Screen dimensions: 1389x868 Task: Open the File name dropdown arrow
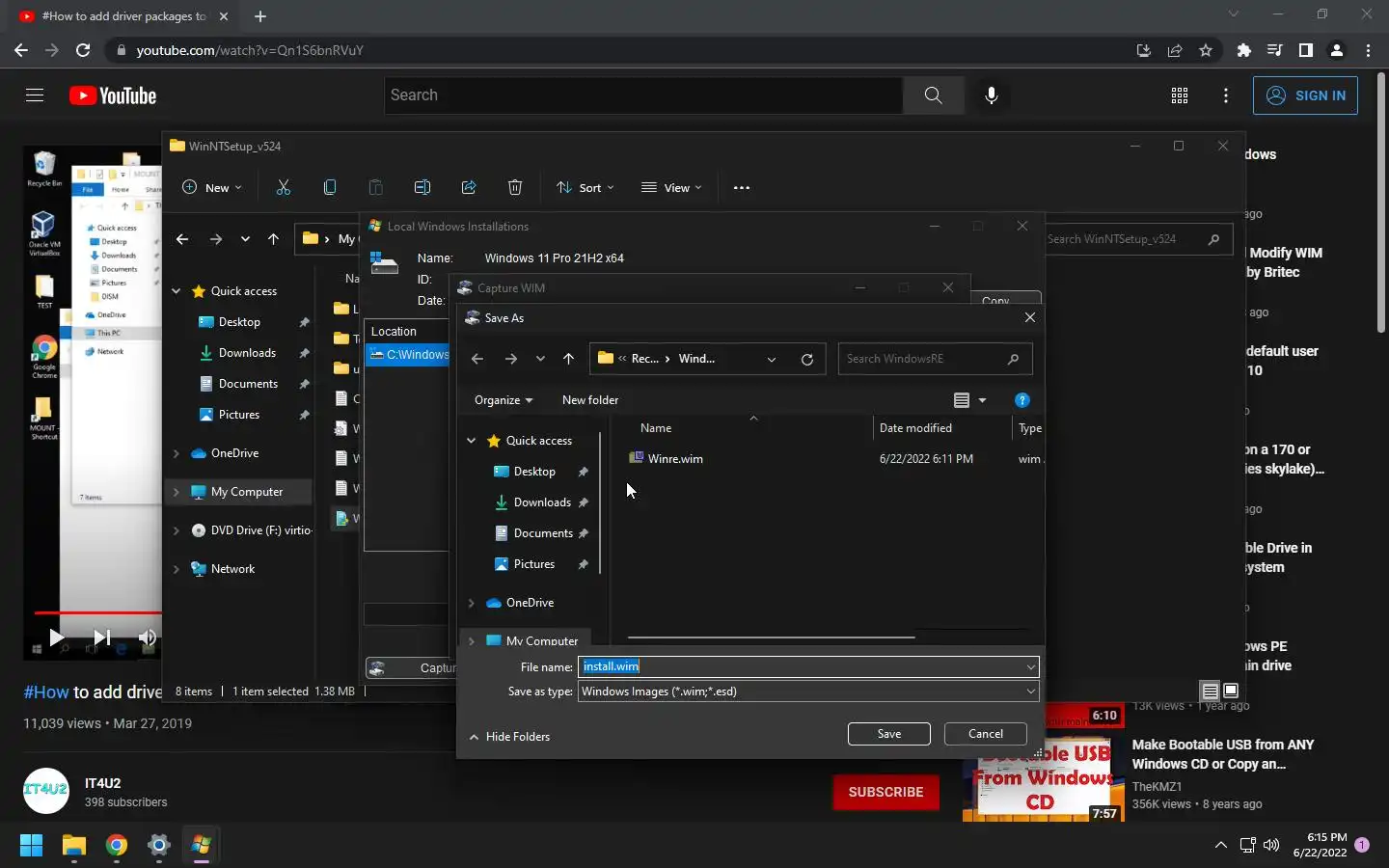coord(1030,667)
